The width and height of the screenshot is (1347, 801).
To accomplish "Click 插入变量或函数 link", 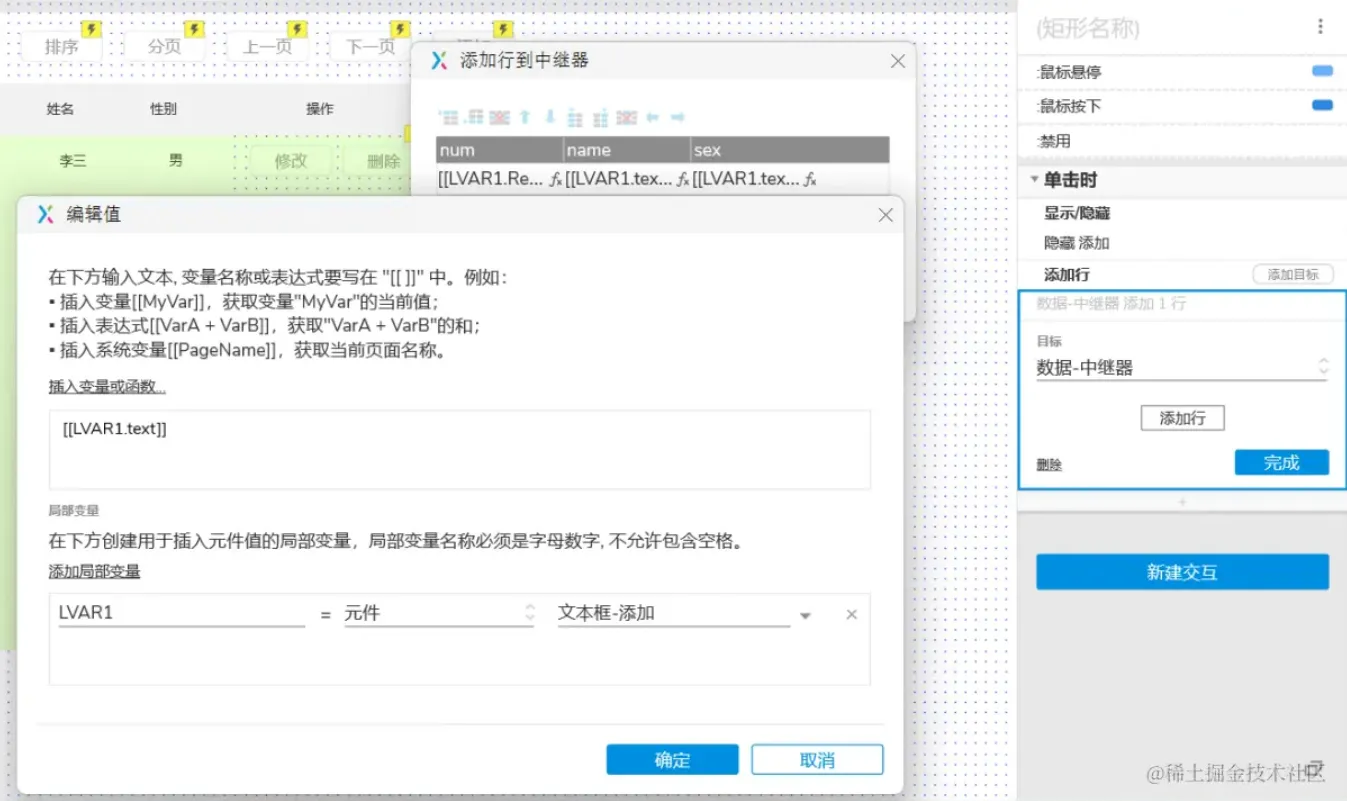I will tap(107, 387).
